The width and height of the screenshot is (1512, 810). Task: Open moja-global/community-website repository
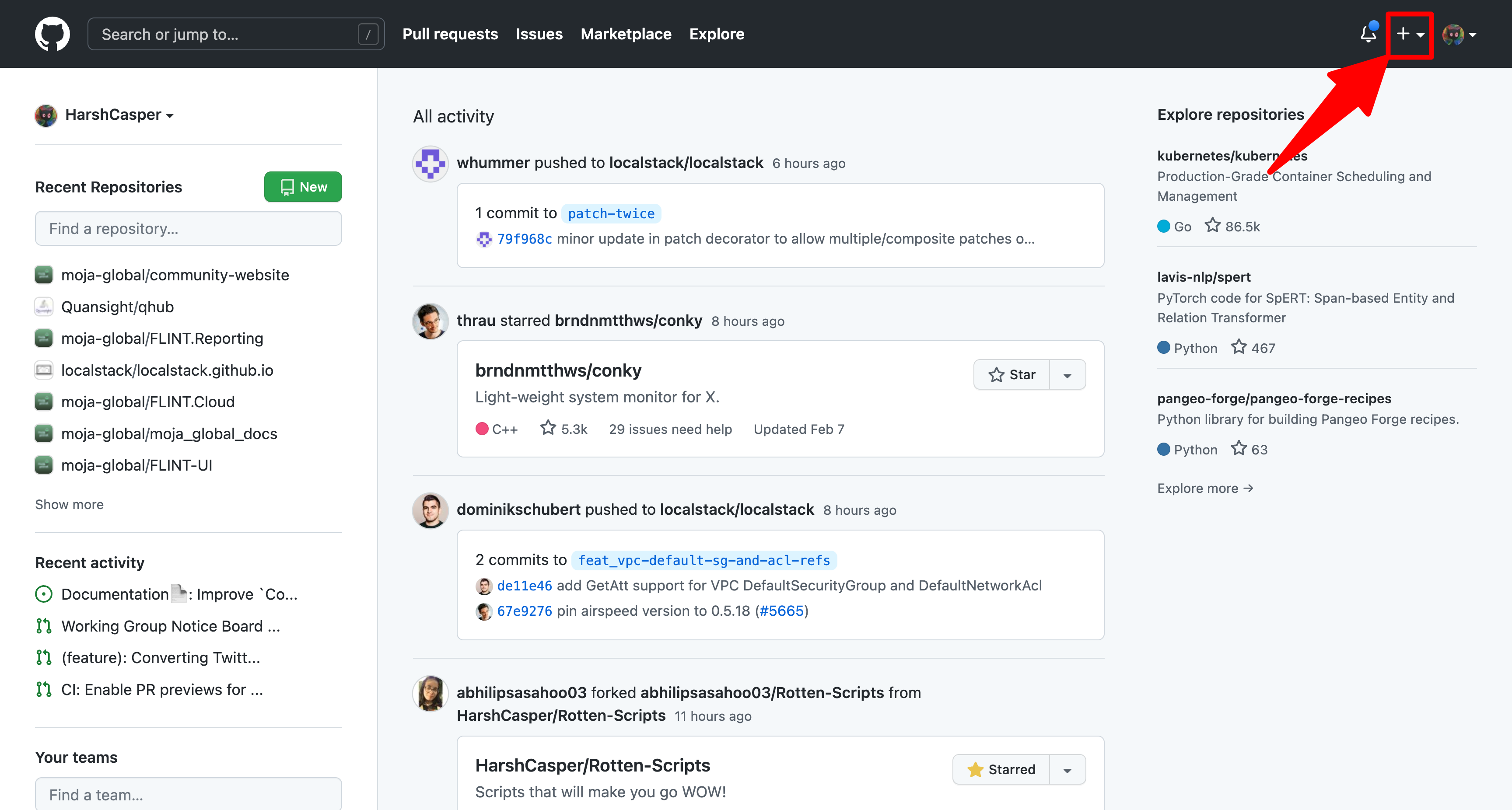coord(175,275)
